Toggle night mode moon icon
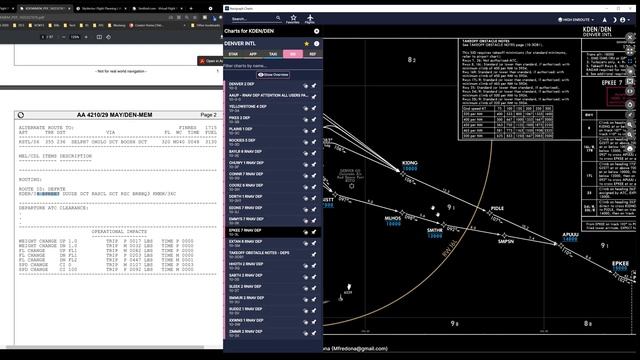This screenshot has width=640, height=360. click(x=614, y=20)
